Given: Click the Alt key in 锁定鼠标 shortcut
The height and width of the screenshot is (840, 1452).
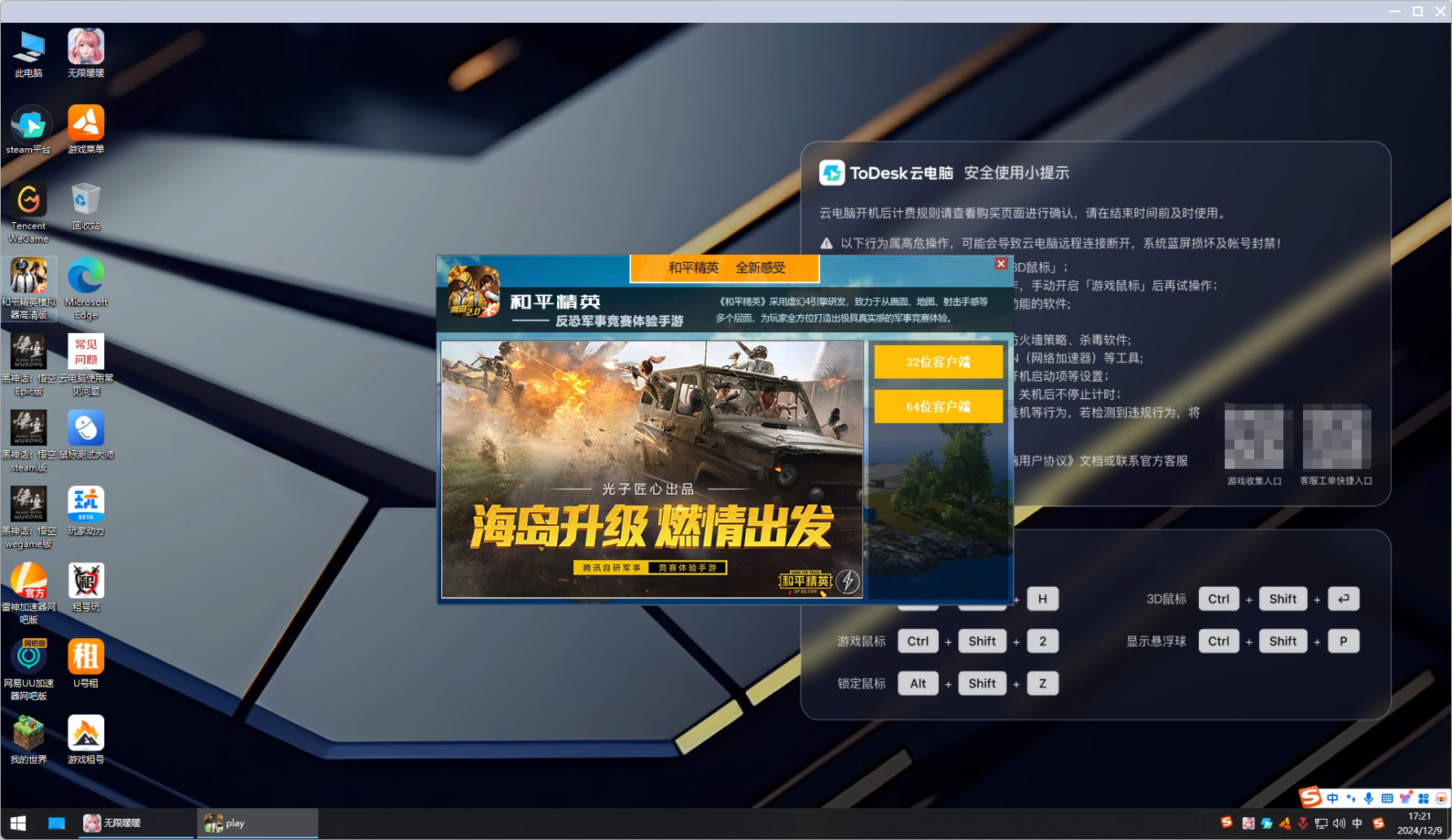Looking at the screenshot, I should point(918,684).
